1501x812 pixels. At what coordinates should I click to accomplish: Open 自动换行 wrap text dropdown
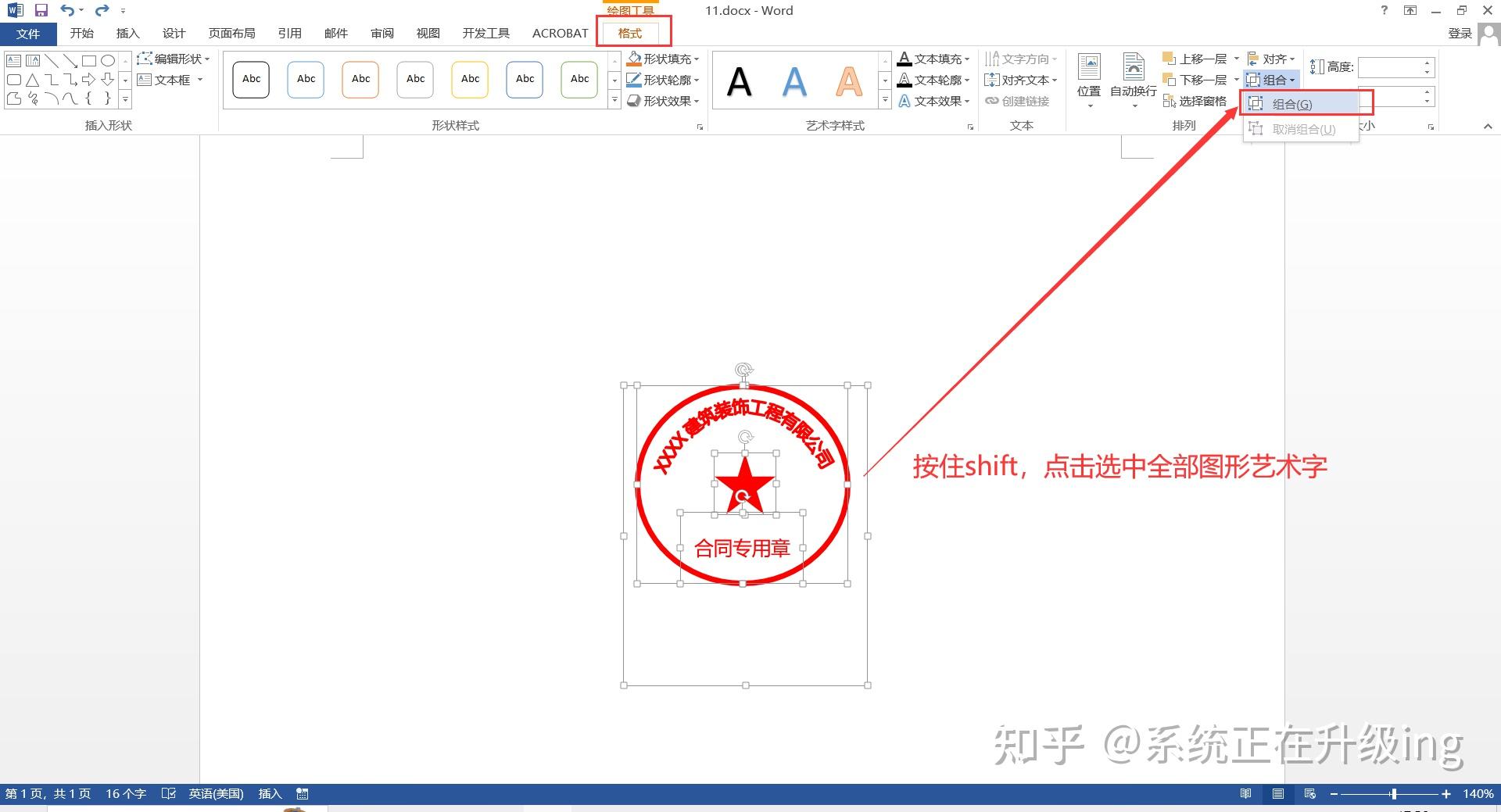coord(1134,80)
